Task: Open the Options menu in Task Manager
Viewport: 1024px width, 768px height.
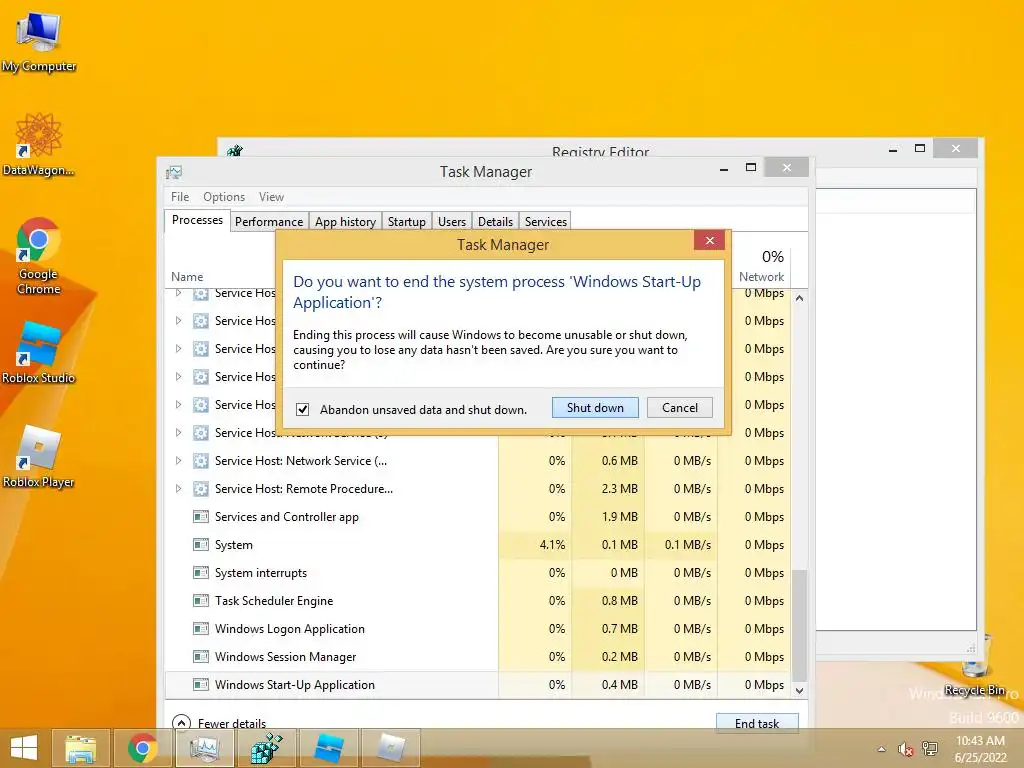Action: point(224,197)
